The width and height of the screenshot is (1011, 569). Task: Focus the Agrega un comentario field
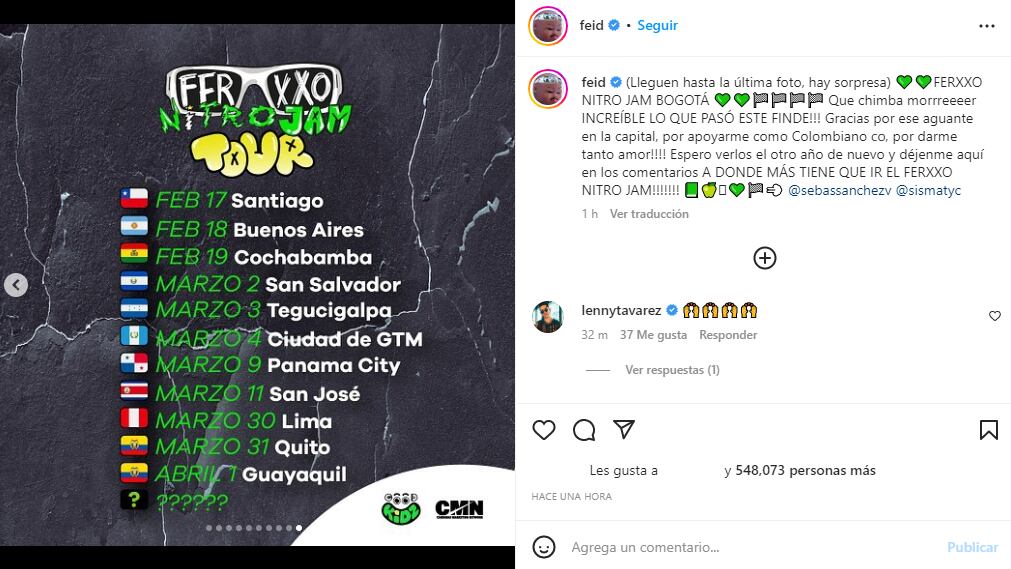[x=751, y=547]
